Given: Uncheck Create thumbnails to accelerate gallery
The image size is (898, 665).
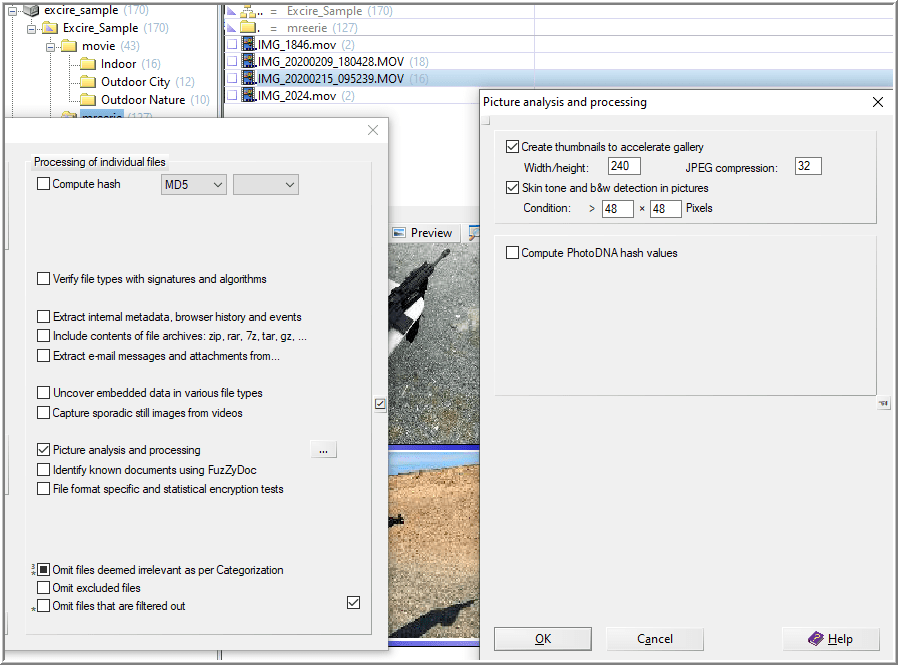Looking at the screenshot, I should coord(513,147).
